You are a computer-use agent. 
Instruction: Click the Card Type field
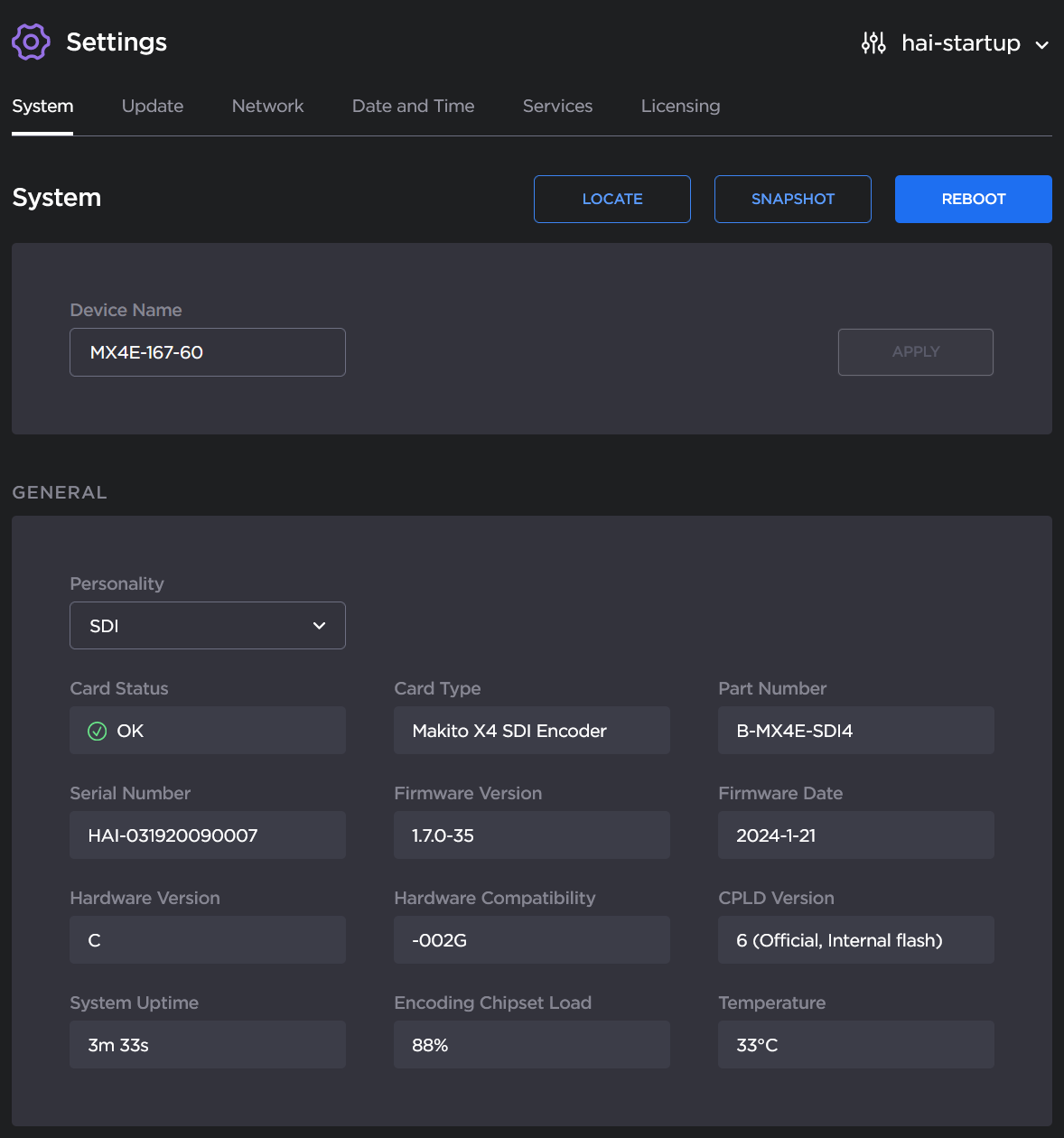tap(531, 731)
